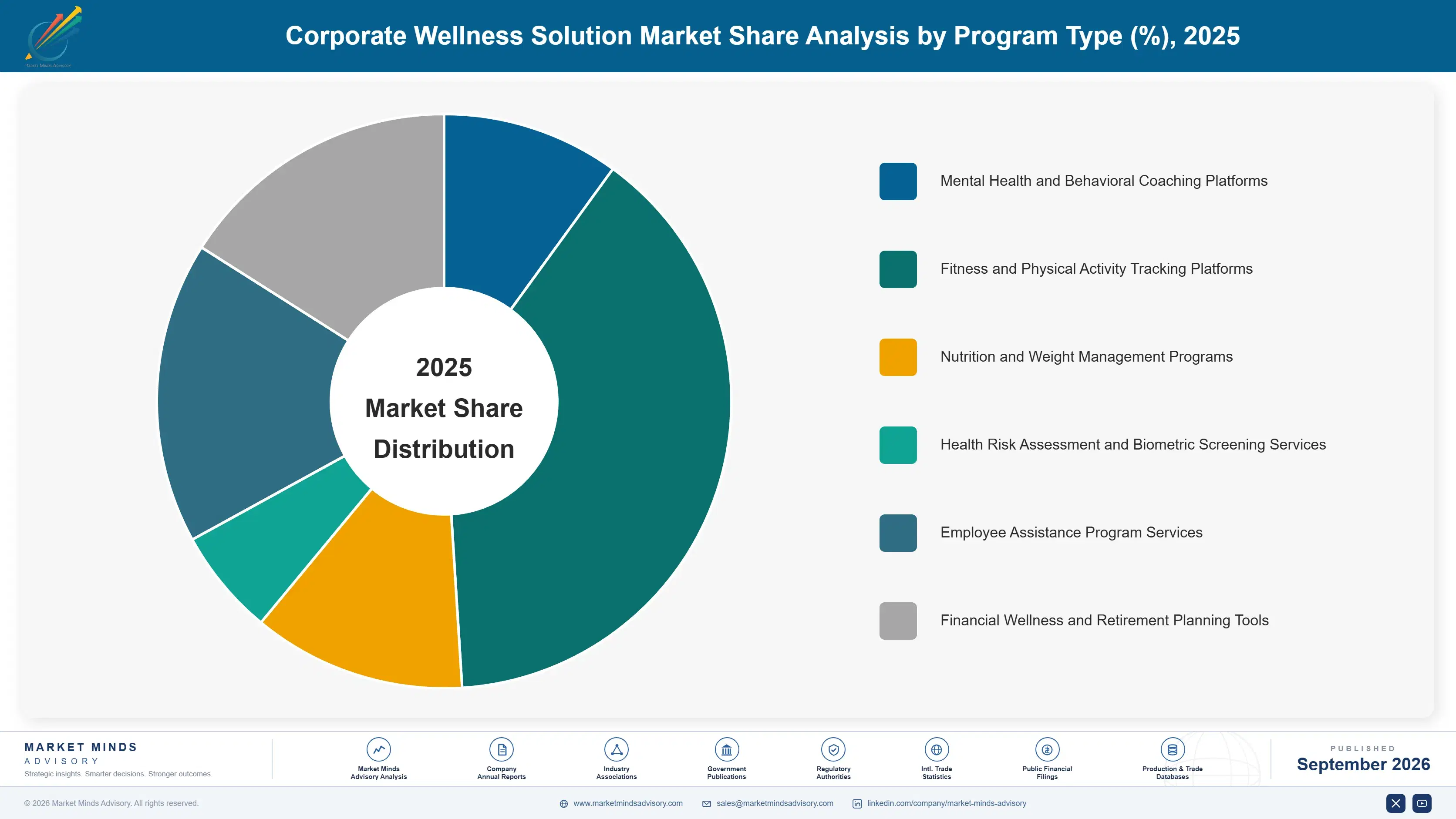Click the Fitness and Physical Activity legend swatch

897,269
